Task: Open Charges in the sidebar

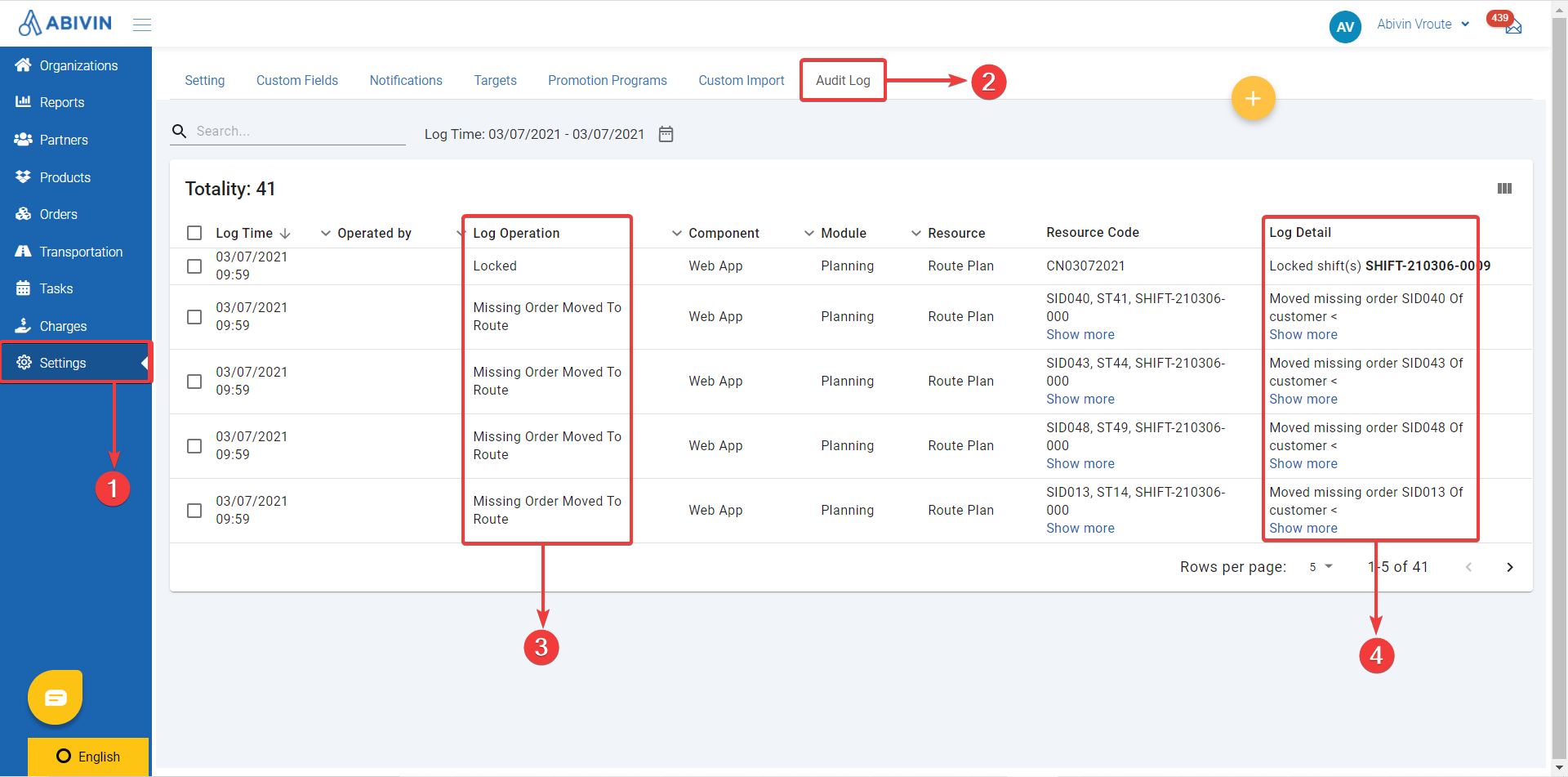Action: [x=76, y=326]
